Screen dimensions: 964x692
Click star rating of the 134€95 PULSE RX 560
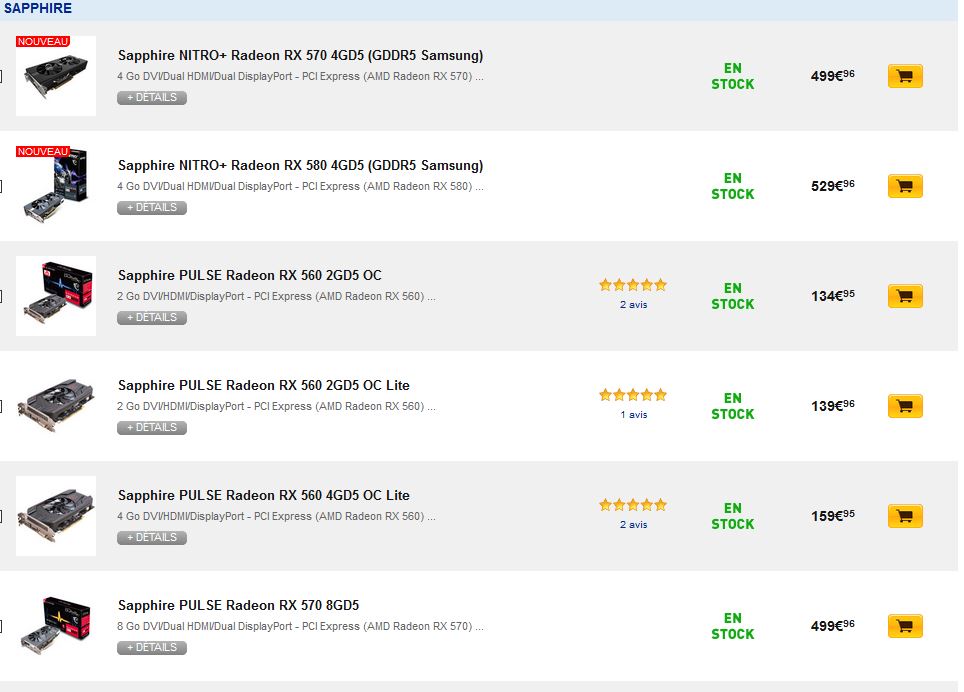[x=632, y=285]
